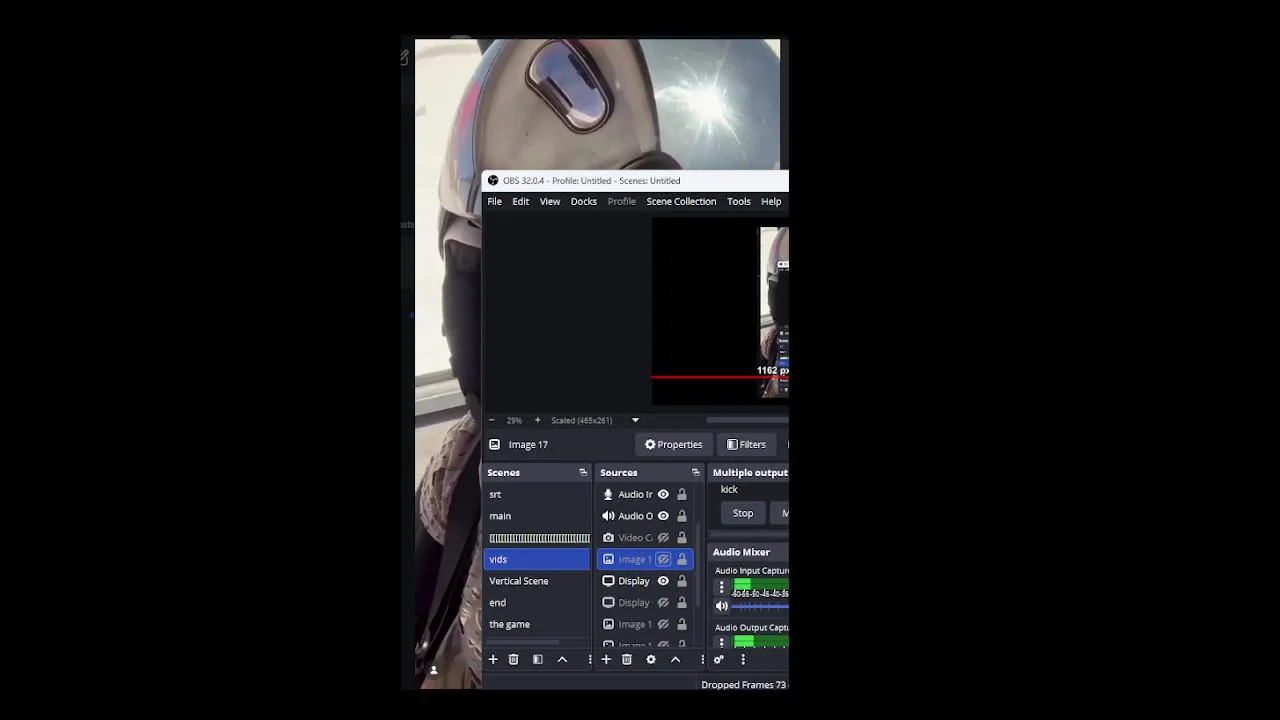Image resolution: width=1280 pixels, height=720 pixels.
Task: Click the monitor icon of the visible Display source
Action: [608, 581]
